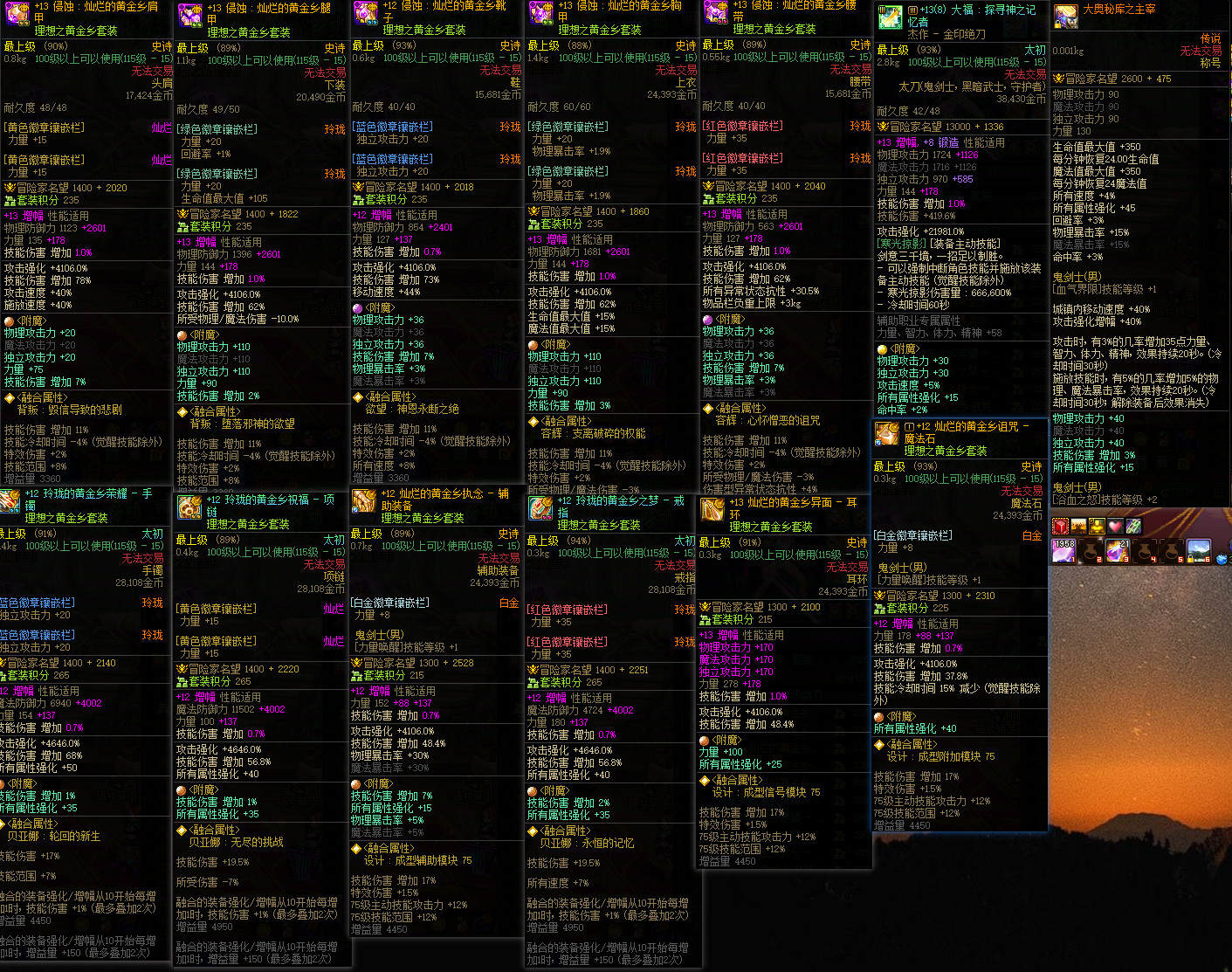Click the golden boots equipment icon
Viewport: 1232px width, 972px height.
click(366, 12)
